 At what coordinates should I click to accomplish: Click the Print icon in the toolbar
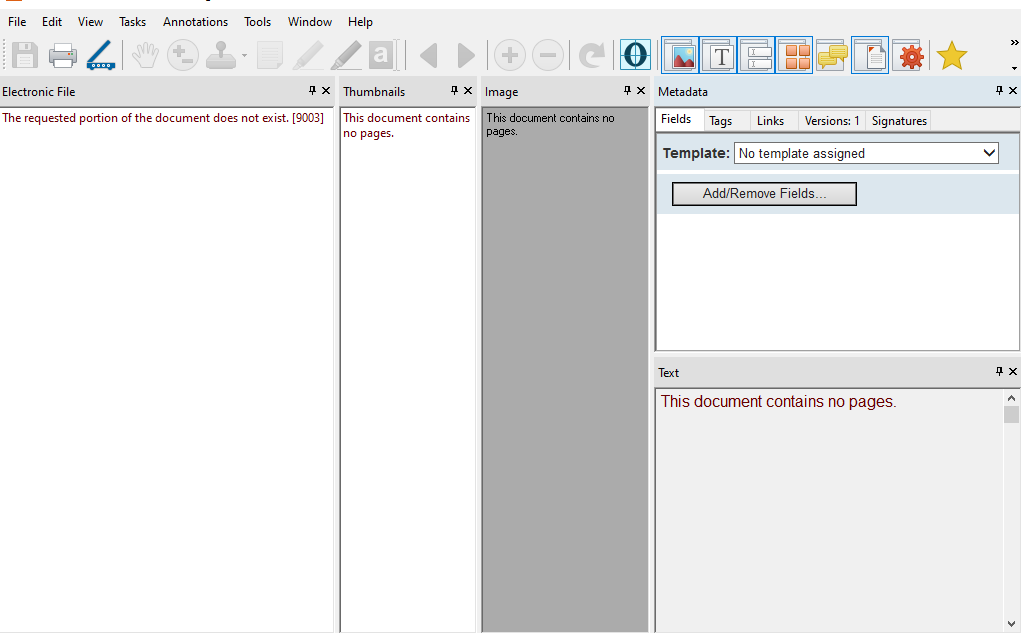[x=63, y=56]
